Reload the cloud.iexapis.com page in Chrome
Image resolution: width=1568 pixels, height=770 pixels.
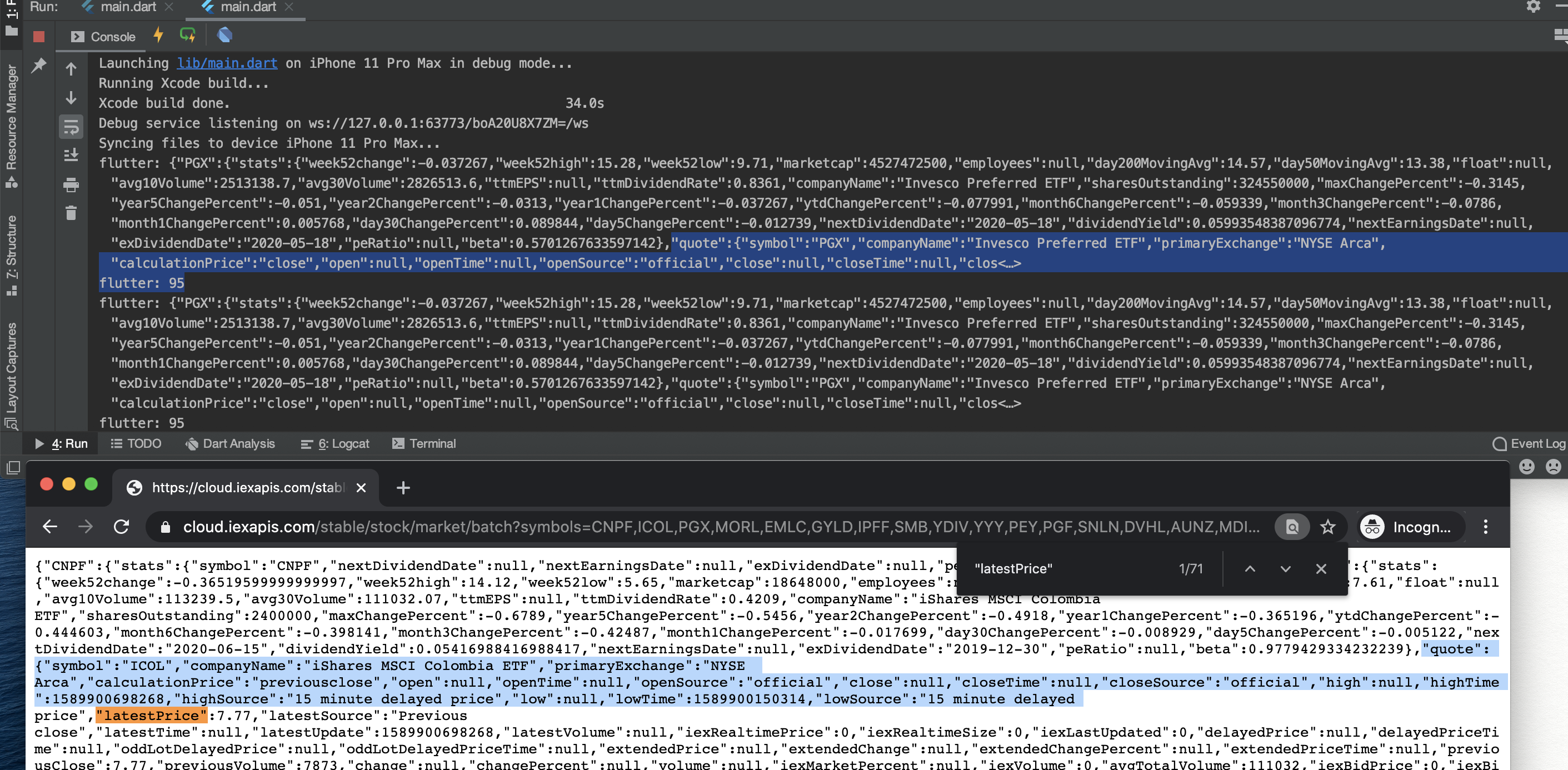coord(122,527)
